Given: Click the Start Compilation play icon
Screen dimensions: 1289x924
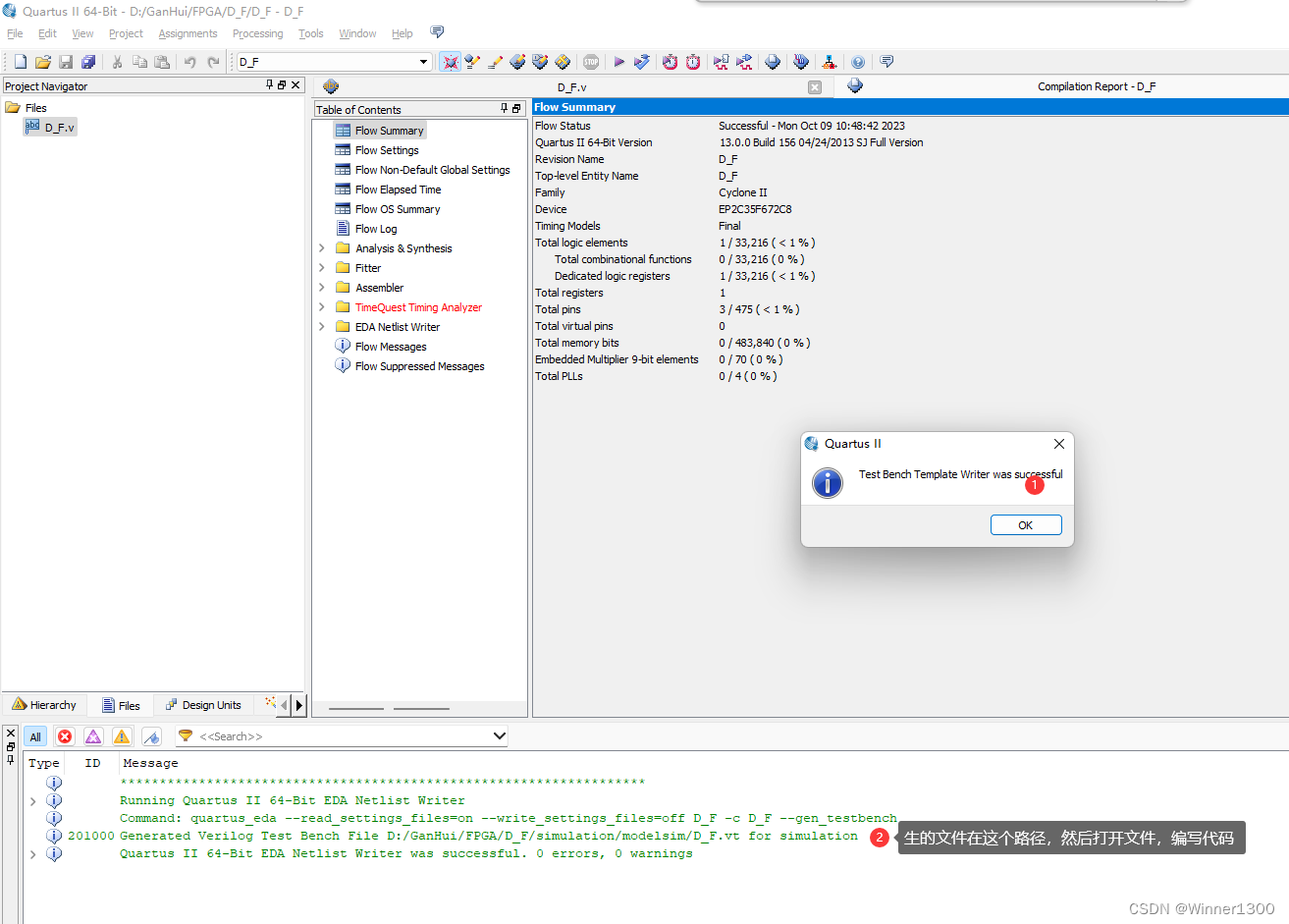Looking at the screenshot, I should point(619,62).
